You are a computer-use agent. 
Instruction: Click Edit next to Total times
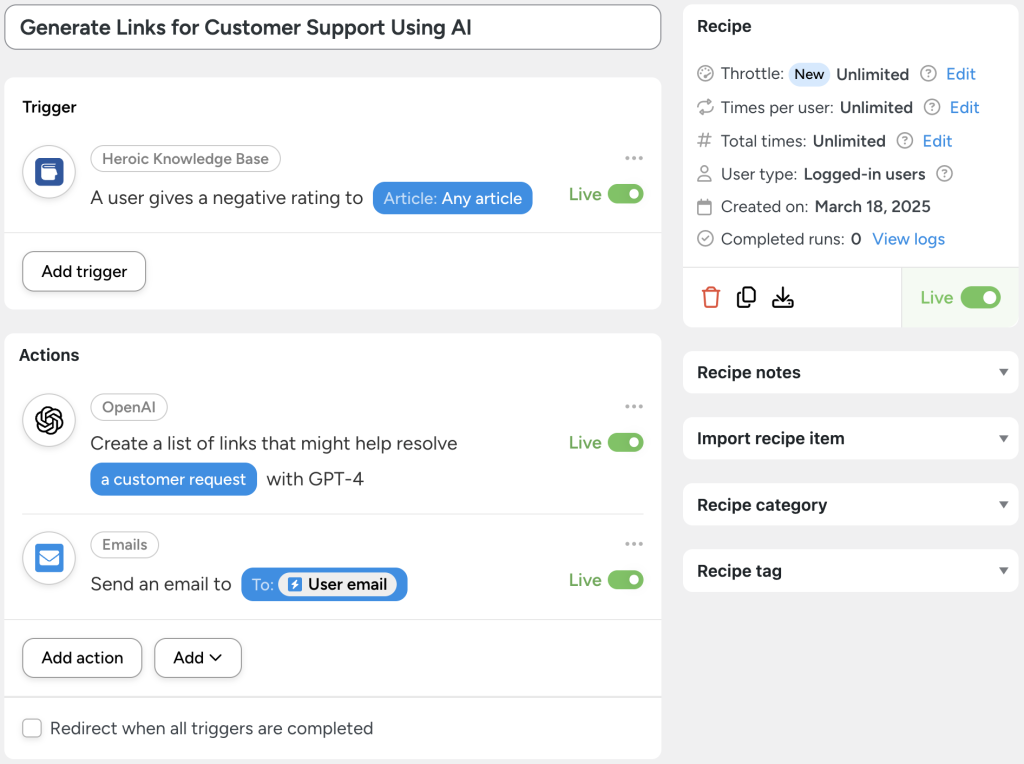tap(937, 141)
